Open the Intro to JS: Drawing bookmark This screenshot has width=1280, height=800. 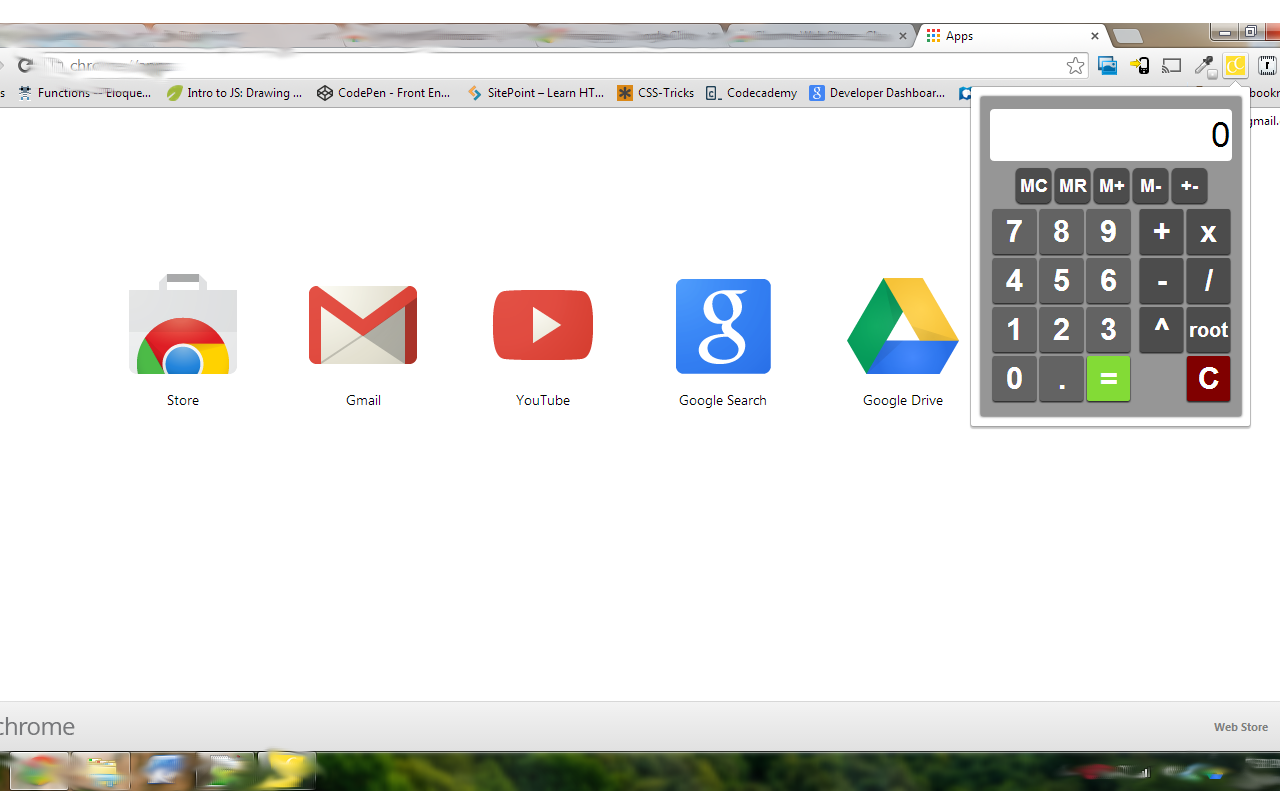pyautogui.click(x=235, y=93)
